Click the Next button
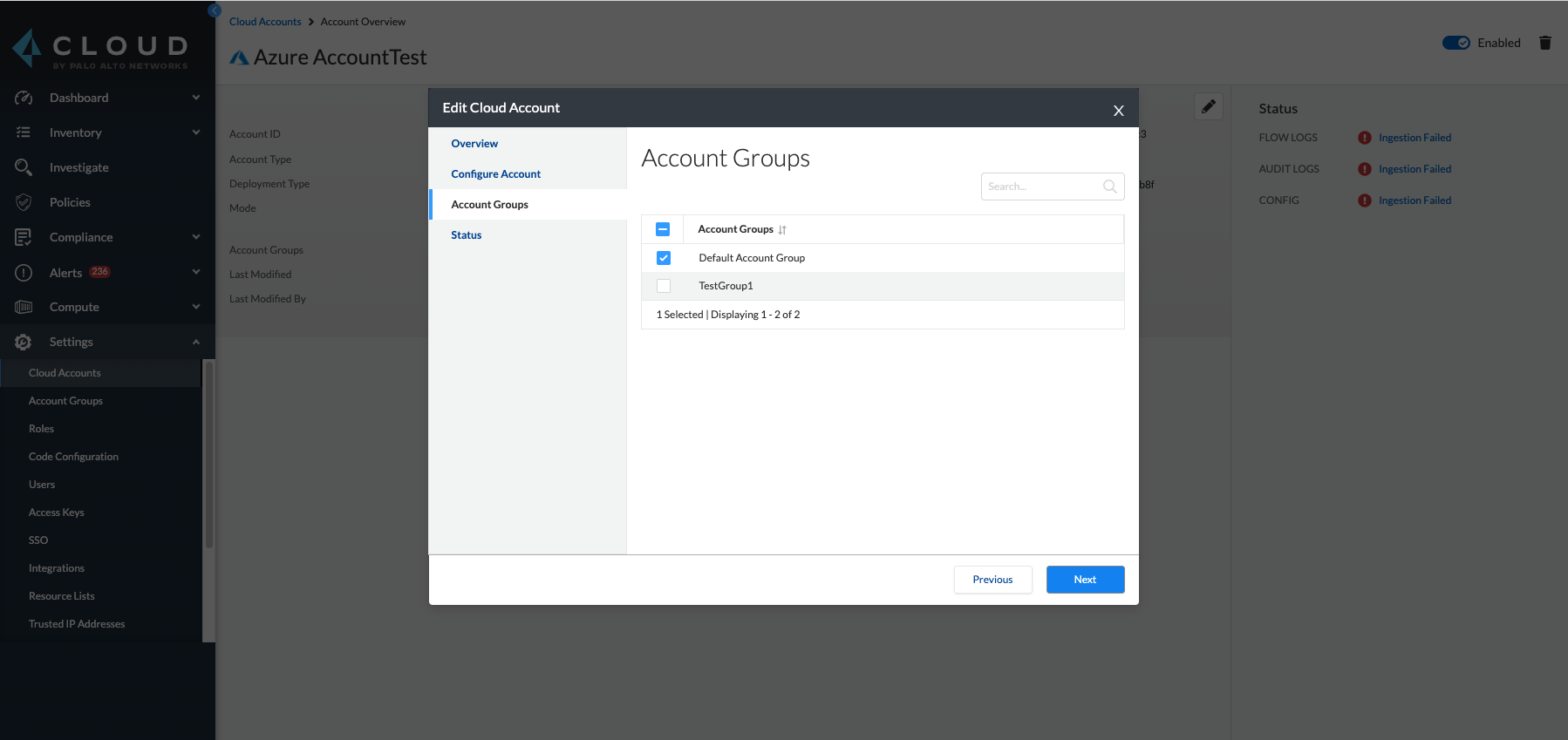Screen dimensions: 1568x740 click(1085, 580)
